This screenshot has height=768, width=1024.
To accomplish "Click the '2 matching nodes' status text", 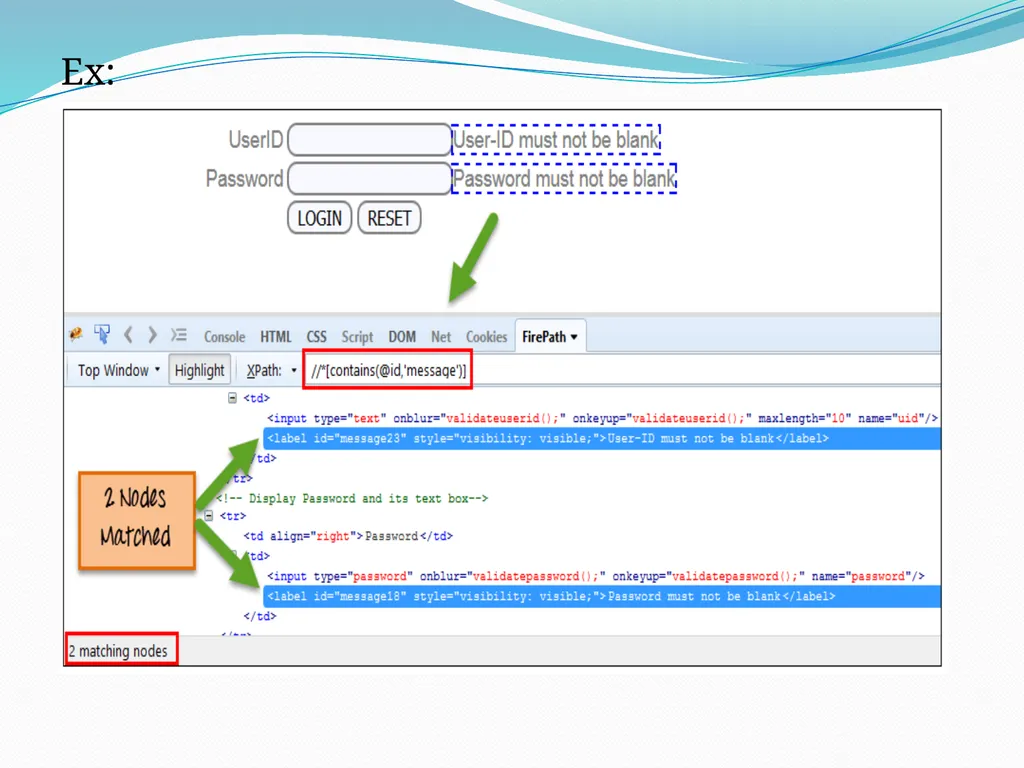I will 118,651.
